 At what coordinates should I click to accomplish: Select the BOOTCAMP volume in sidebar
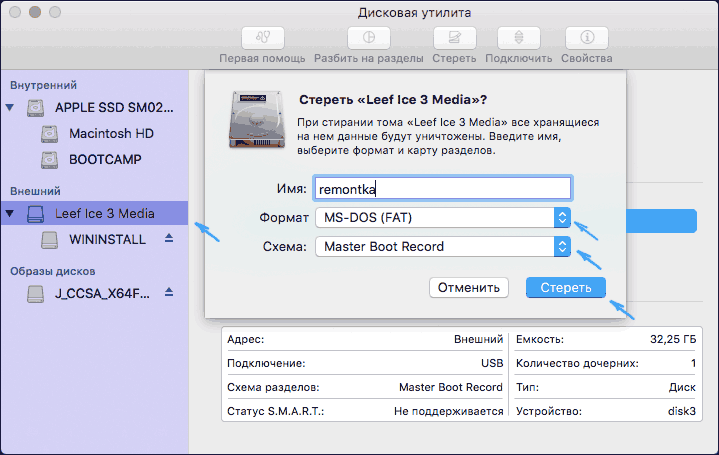click(x=105, y=159)
